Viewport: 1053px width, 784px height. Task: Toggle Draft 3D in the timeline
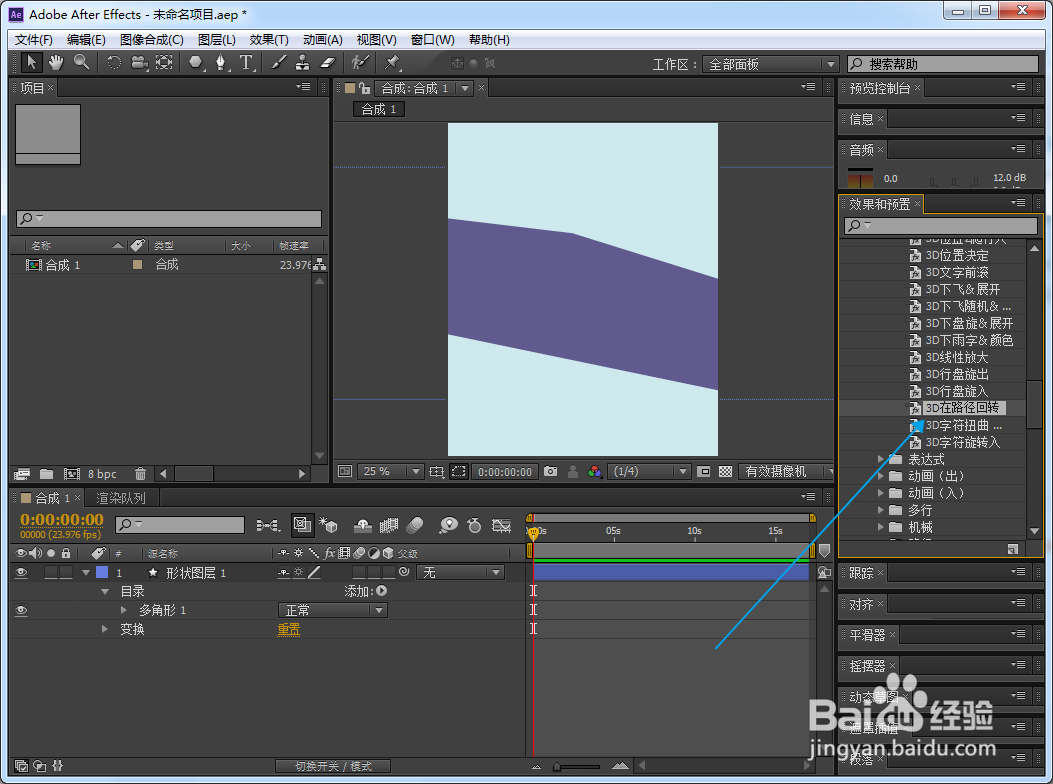click(328, 525)
